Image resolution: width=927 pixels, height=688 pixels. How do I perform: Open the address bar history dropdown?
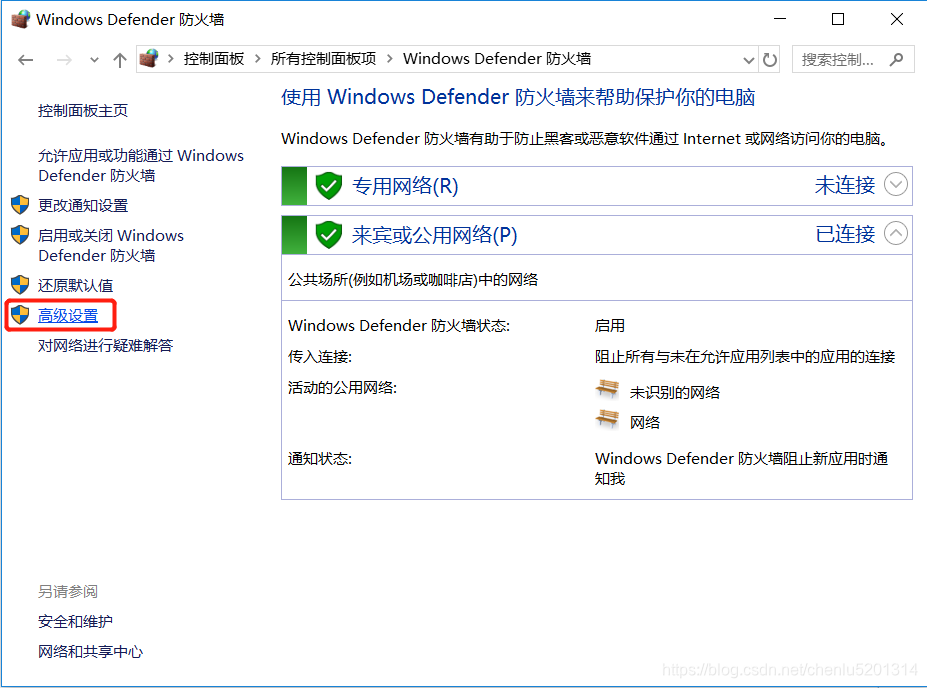pos(749,59)
